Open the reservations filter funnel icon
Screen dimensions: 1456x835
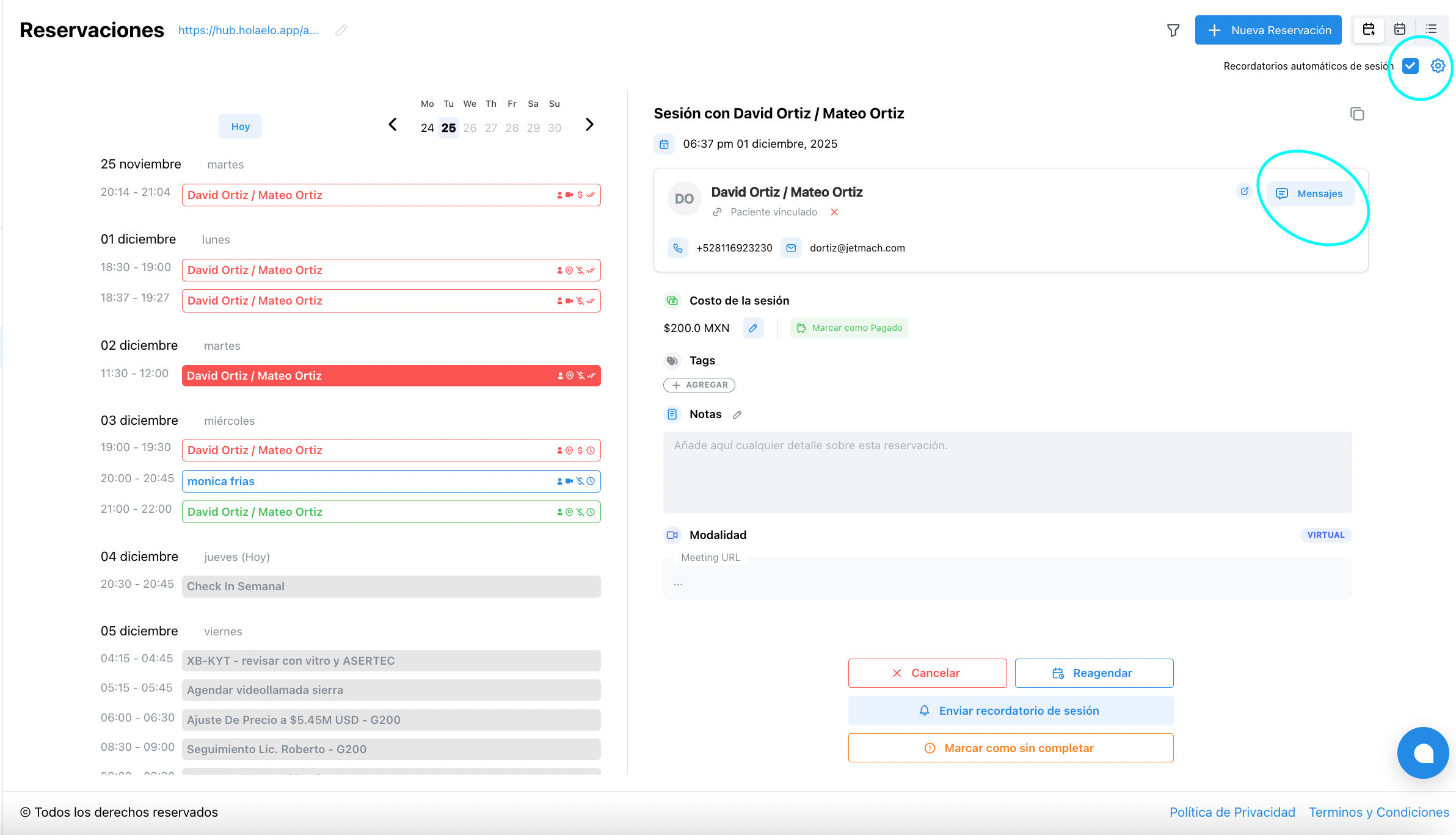pos(1173,30)
